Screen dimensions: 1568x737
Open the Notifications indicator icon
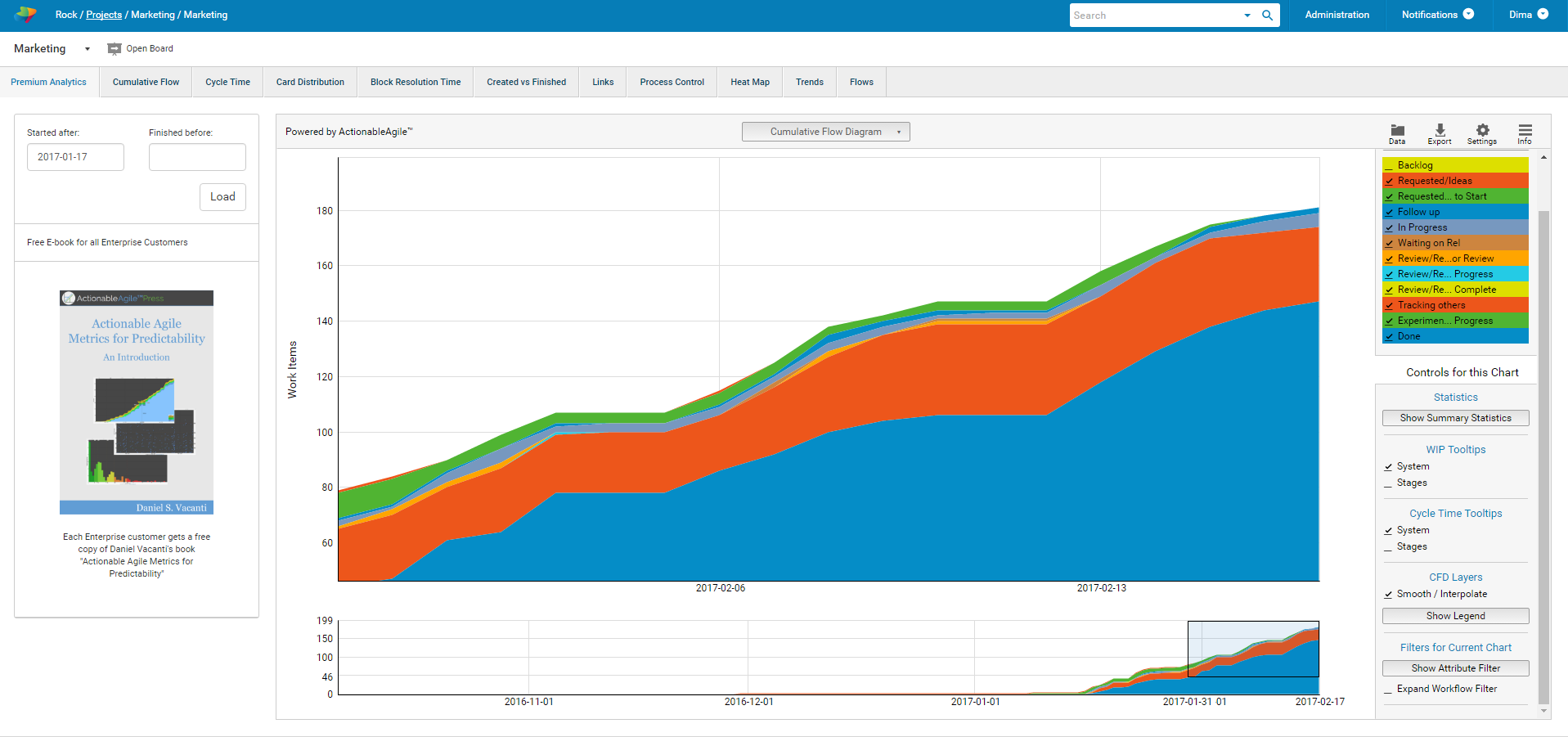1468,15
